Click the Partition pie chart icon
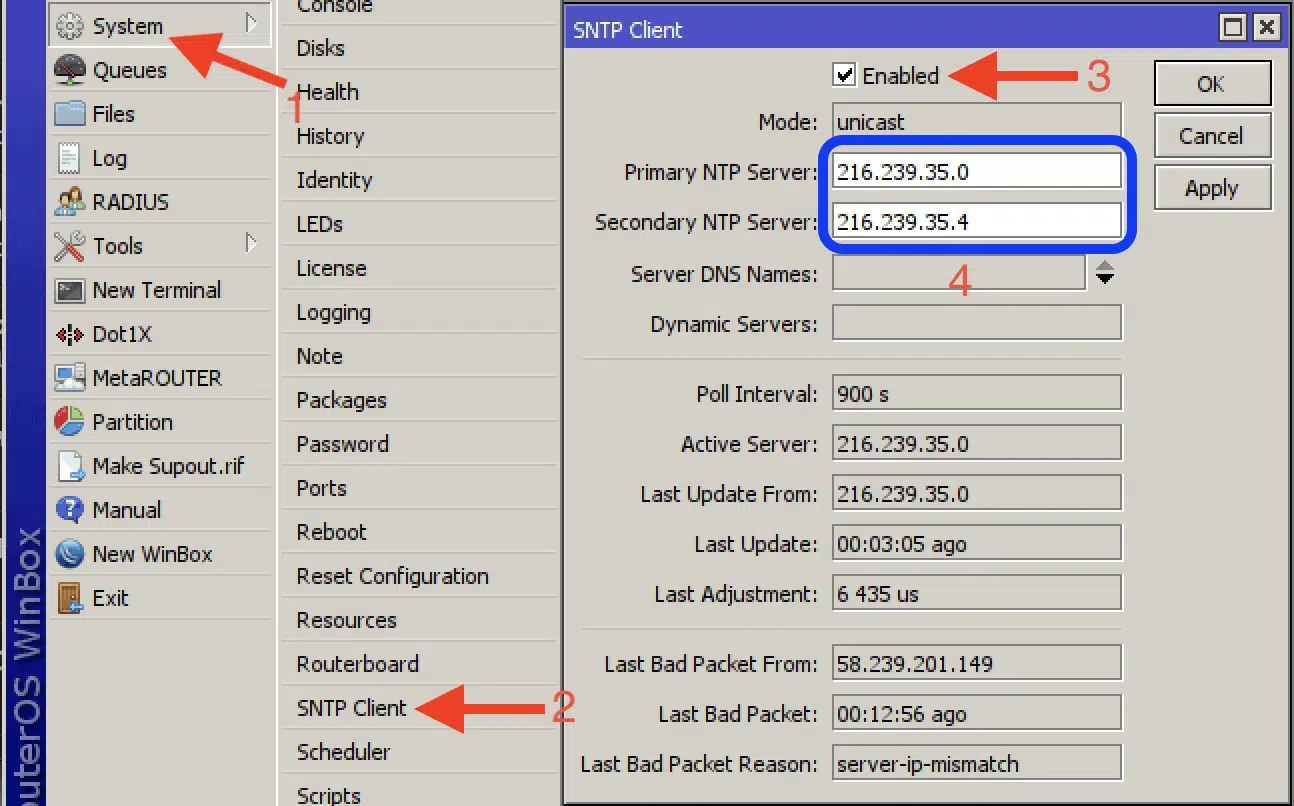Viewport: 1294px width, 806px height. [69, 422]
